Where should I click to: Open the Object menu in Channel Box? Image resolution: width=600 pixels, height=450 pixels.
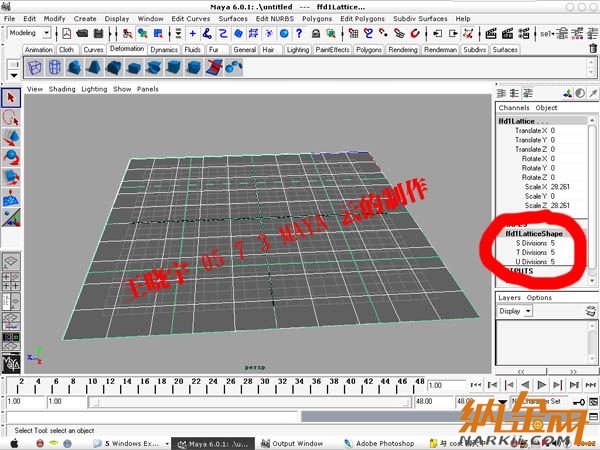[546, 108]
